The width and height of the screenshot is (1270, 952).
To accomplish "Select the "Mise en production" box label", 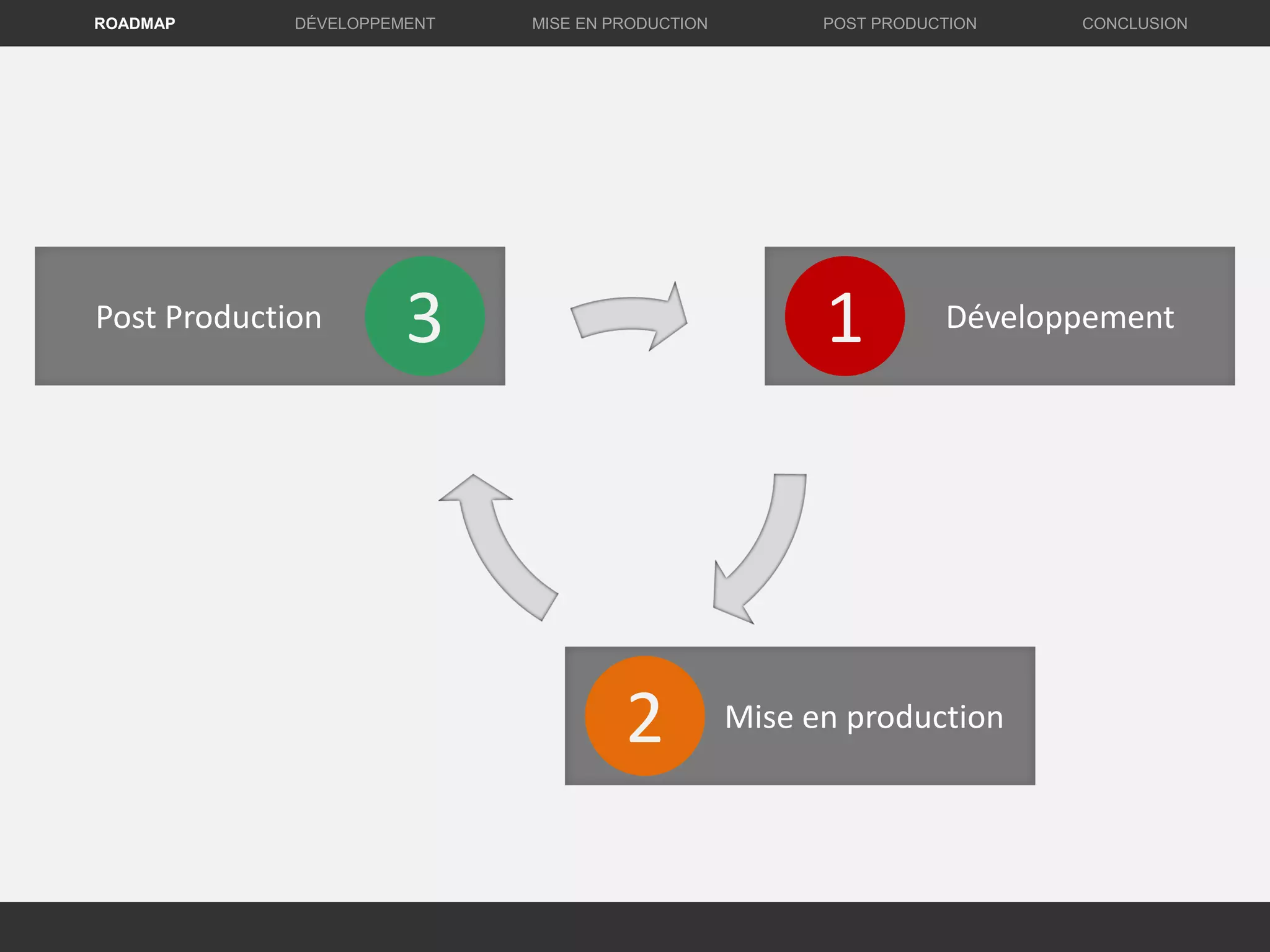I will pyautogui.click(x=864, y=718).
